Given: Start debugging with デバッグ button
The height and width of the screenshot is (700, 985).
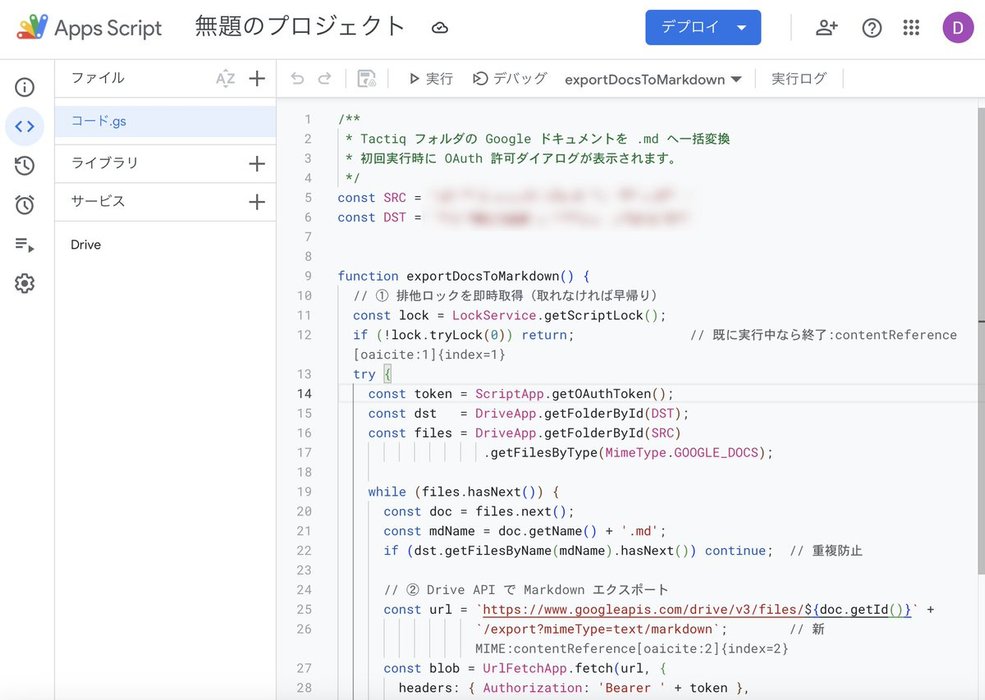Looking at the screenshot, I should (x=510, y=79).
